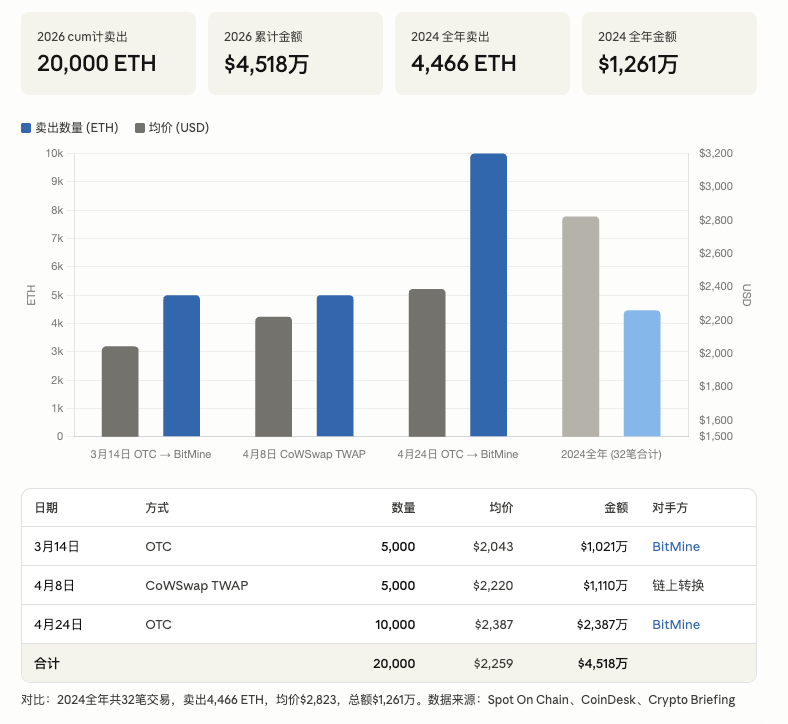
Task: Open the BitMine link in 4月24日 row
Action: coord(675,625)
